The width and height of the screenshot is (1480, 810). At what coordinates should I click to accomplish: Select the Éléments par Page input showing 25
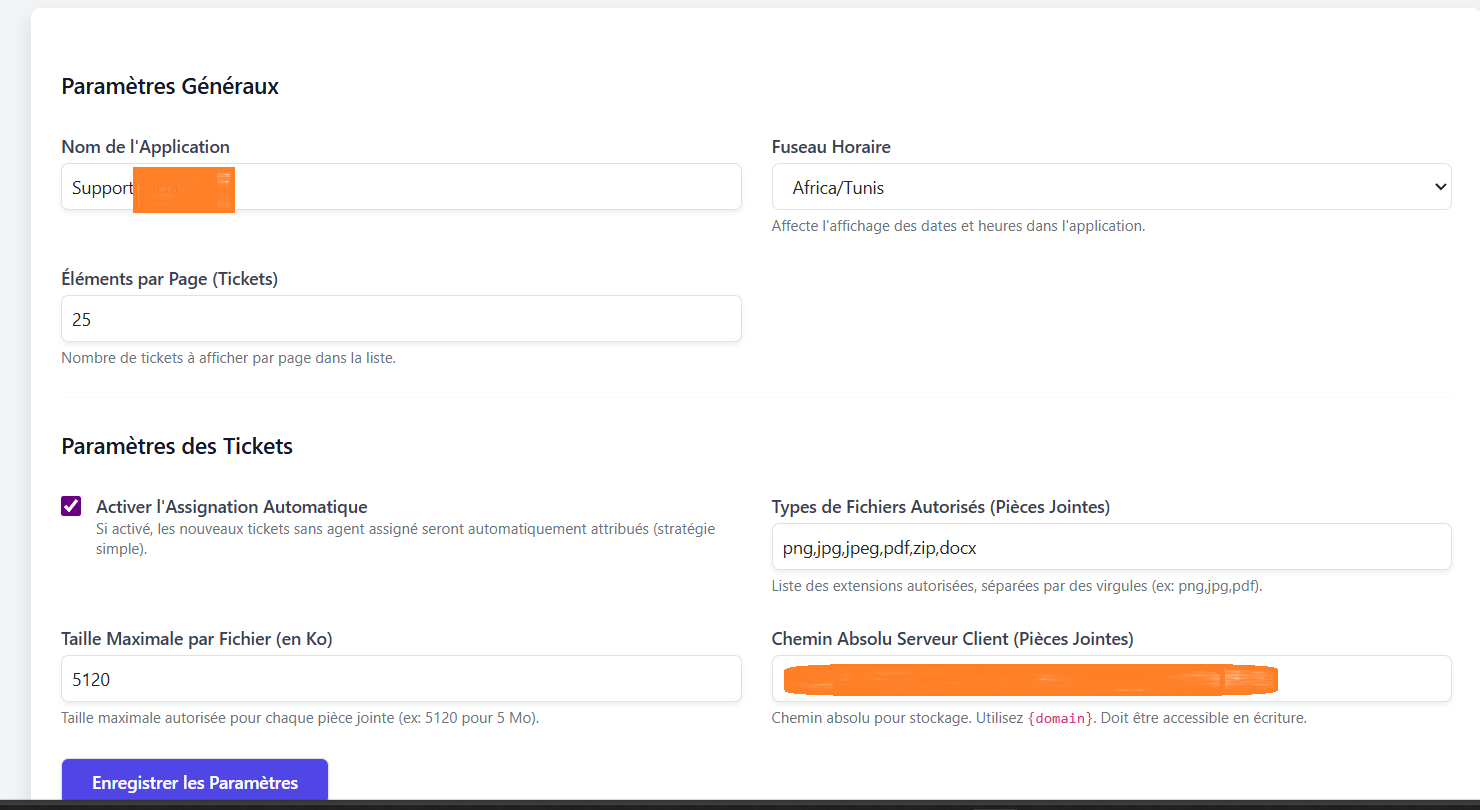400,318
